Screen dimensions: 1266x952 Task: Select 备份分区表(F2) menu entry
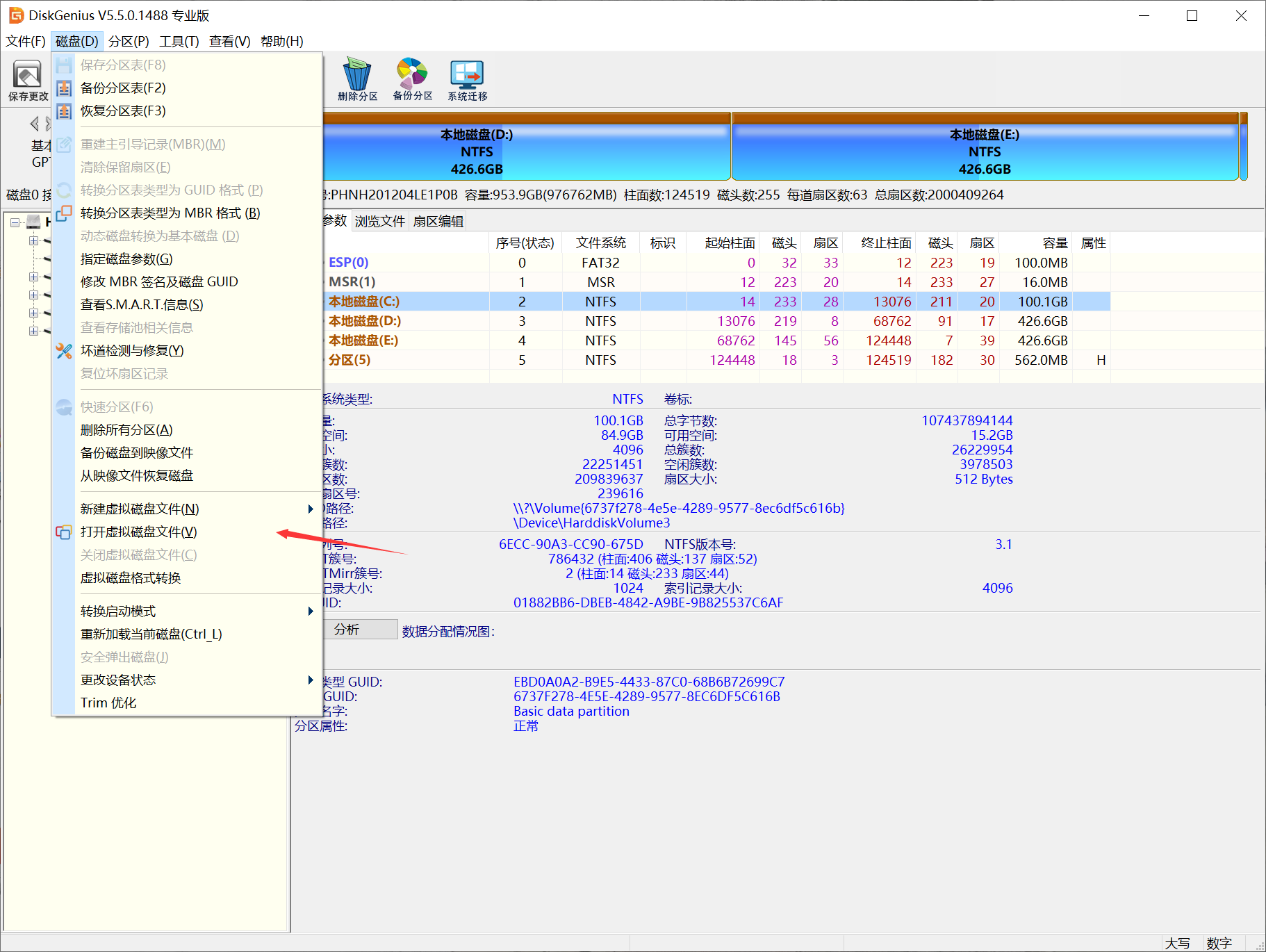pos(188,88)
